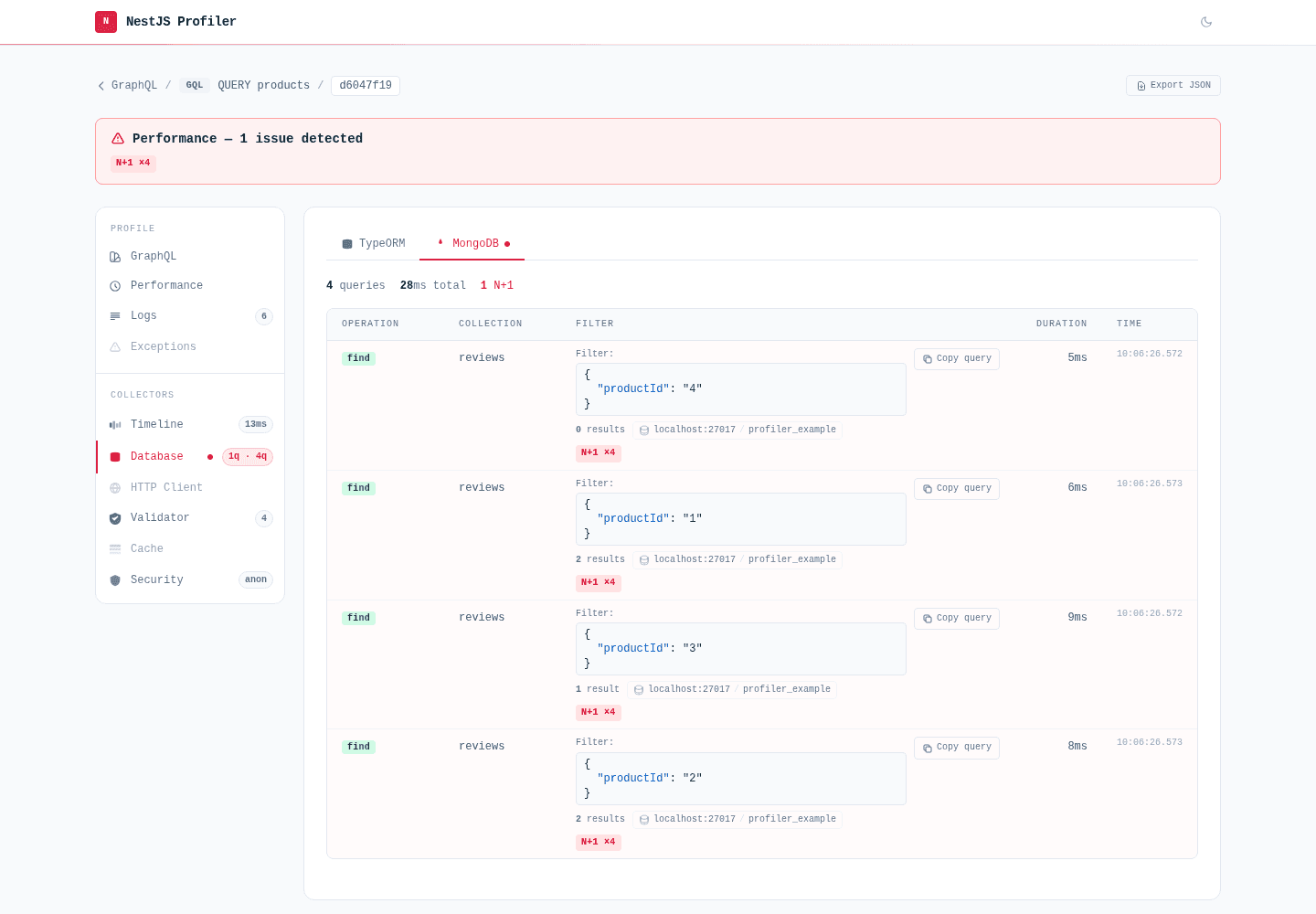Switch to the MongoDB tab
The image size is (1316, 914).
(472, 244)
